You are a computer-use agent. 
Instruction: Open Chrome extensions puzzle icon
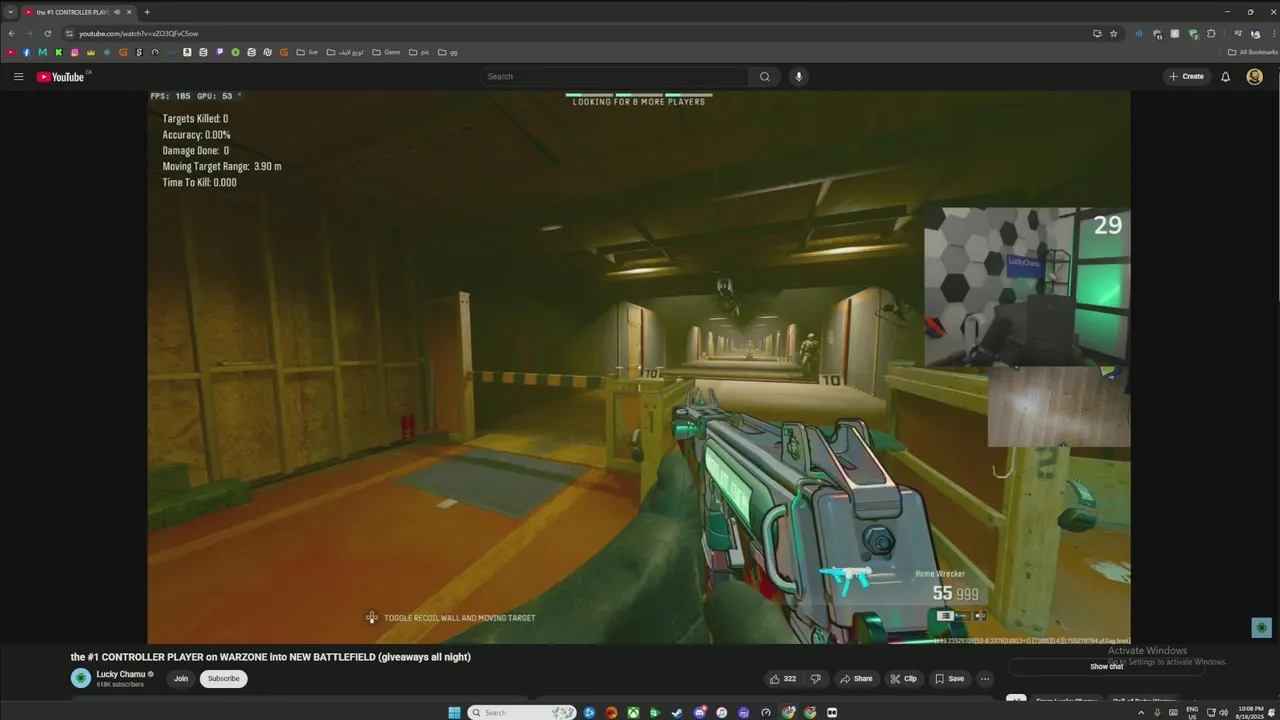click(x=1211, y=33)
